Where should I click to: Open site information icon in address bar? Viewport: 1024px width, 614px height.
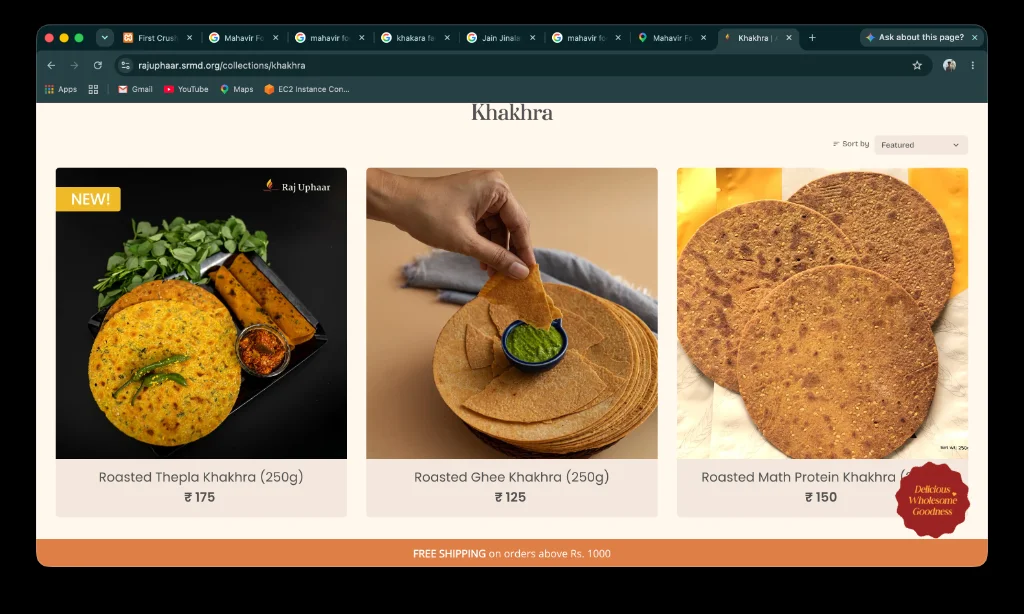[x=125, y=65]
